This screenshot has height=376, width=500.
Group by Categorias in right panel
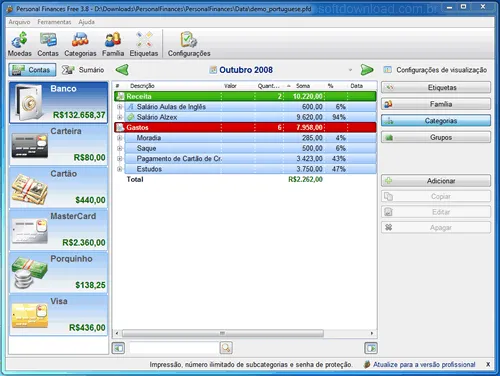coord(436,121)
